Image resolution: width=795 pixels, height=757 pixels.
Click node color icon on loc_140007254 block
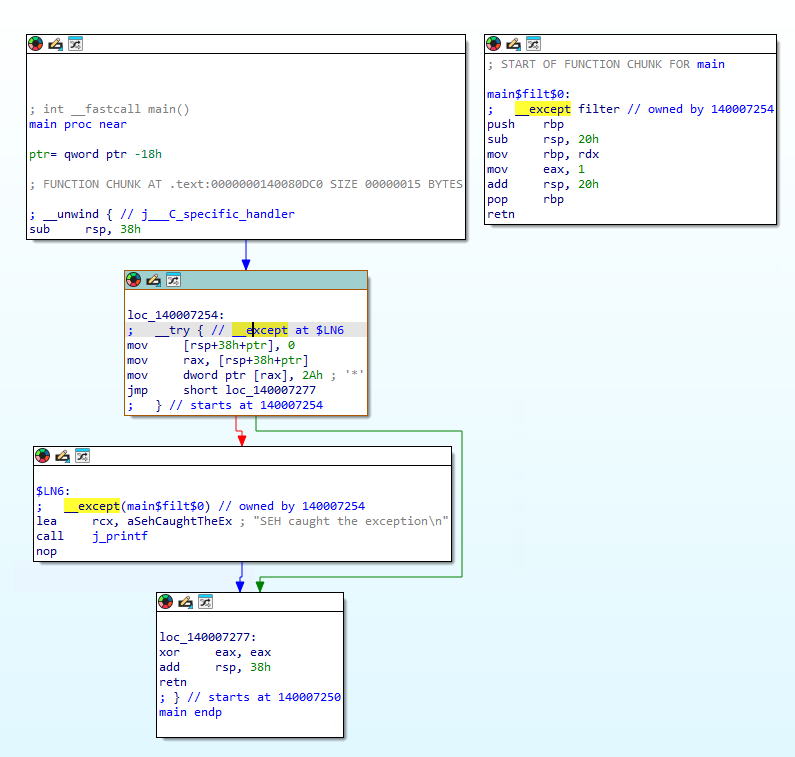(133, 280)
